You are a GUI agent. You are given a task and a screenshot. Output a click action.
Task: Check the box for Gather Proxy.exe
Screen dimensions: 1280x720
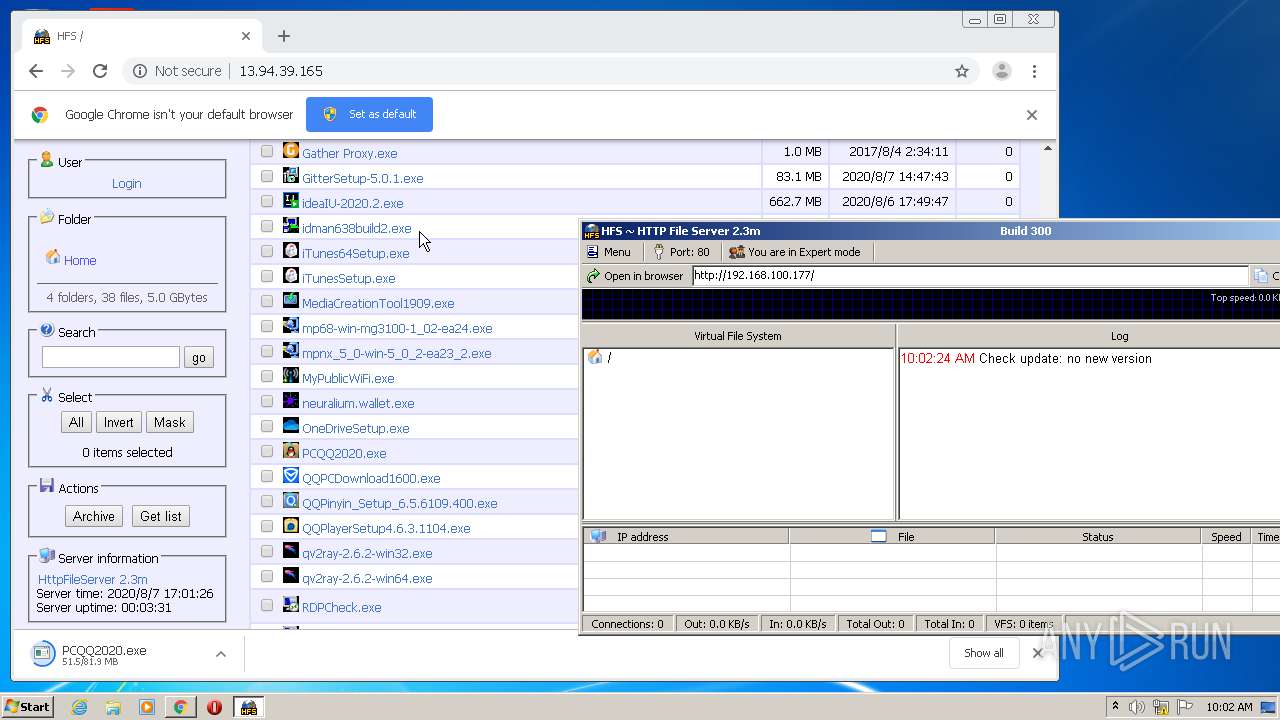point(267,151)
